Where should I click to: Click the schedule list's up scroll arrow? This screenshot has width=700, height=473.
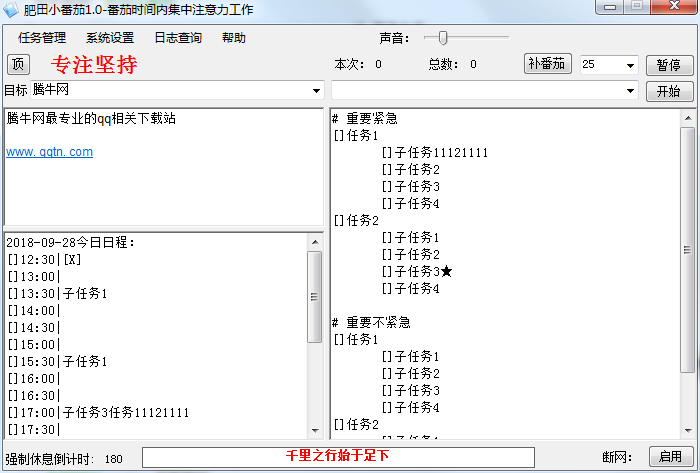coord(315,242)
